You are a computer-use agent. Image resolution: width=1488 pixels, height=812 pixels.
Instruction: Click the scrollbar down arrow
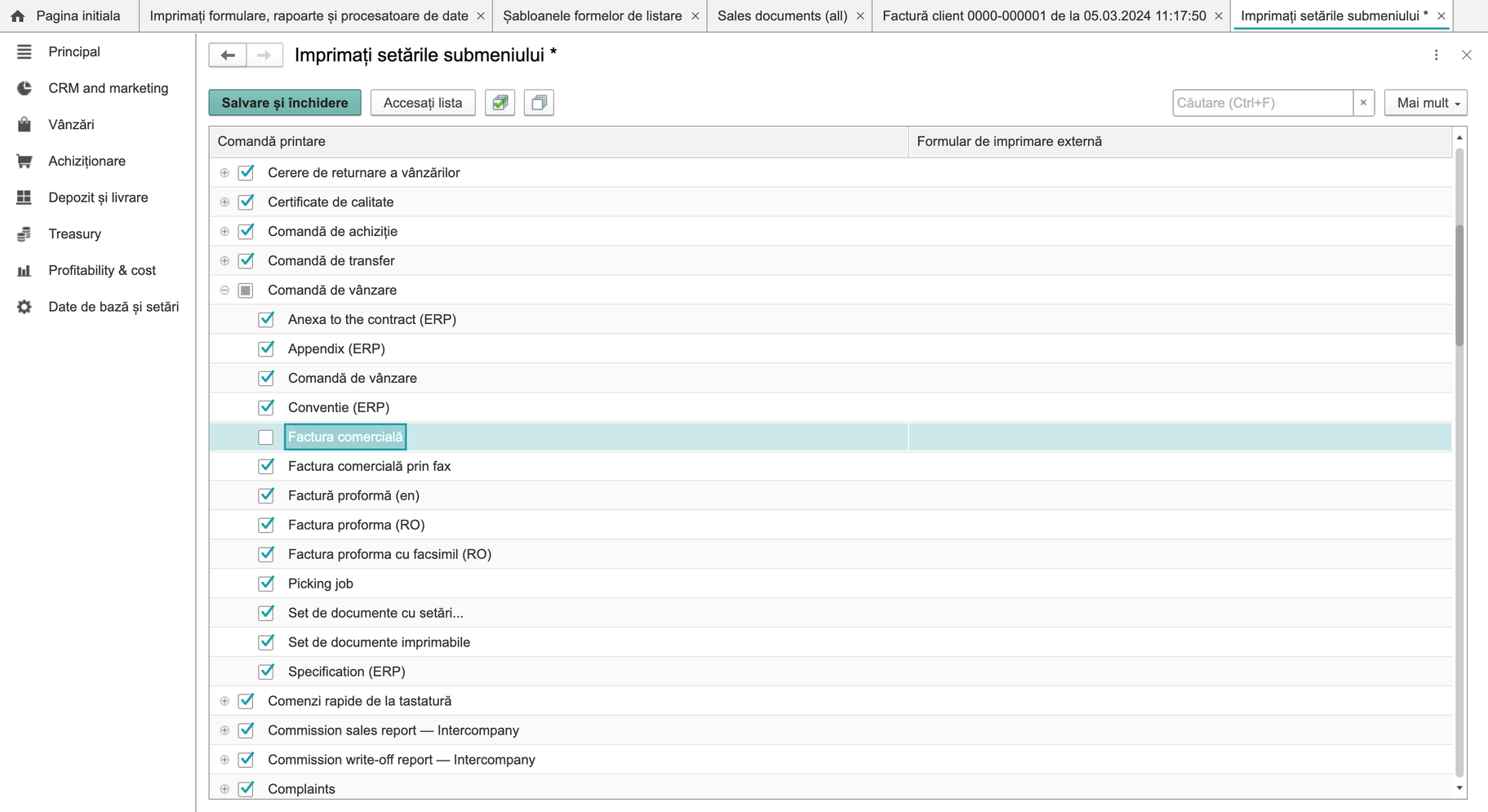pyautogui.click(x=1459, y=788)
